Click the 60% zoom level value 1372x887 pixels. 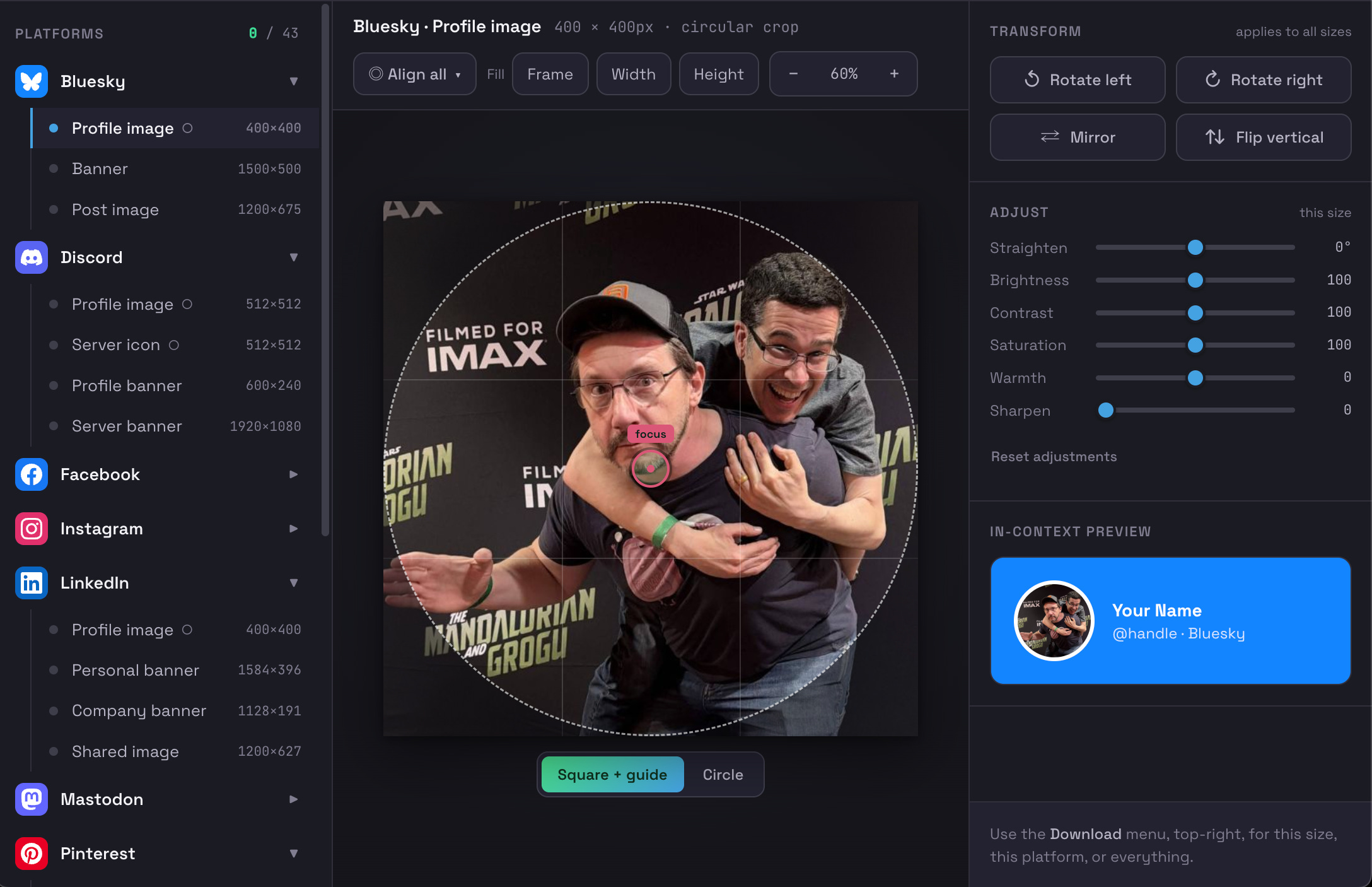(x=844, y=74)
